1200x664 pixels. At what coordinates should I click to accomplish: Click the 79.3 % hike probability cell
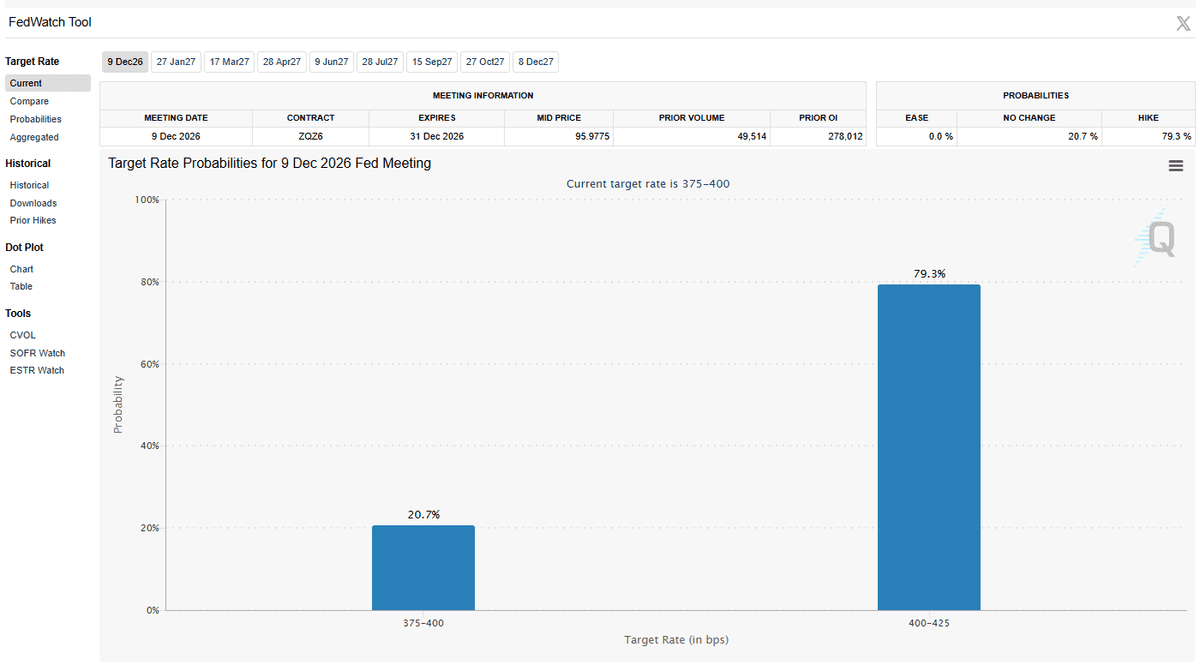point(1148,136)
